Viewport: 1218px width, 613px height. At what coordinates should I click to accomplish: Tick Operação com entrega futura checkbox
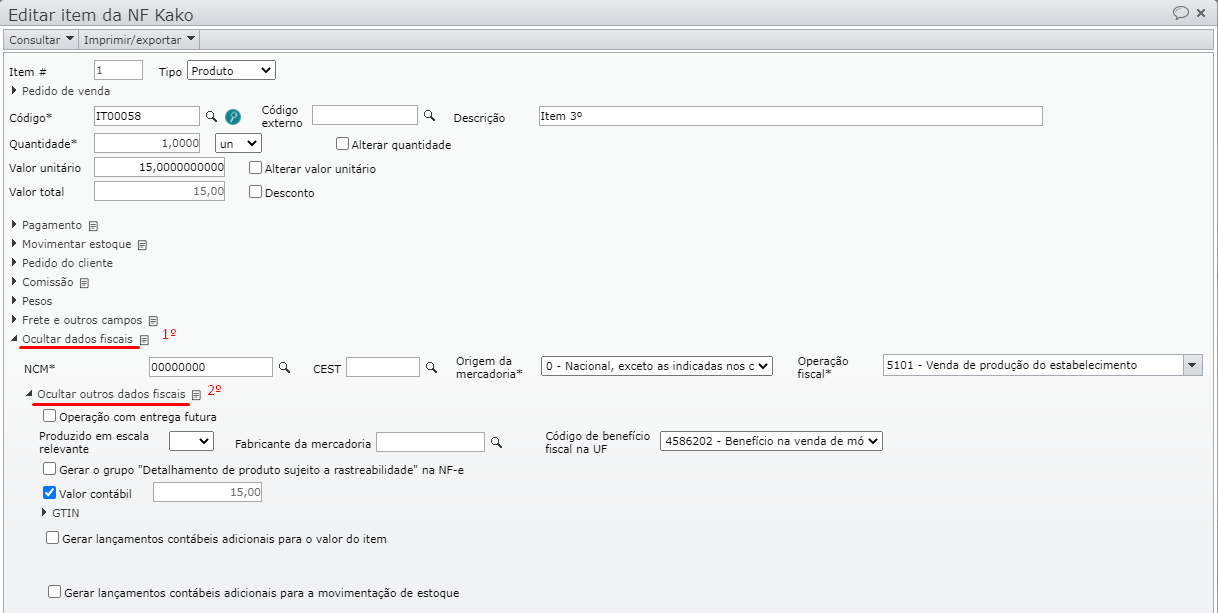pyautogui.click(x=50, y=416)
